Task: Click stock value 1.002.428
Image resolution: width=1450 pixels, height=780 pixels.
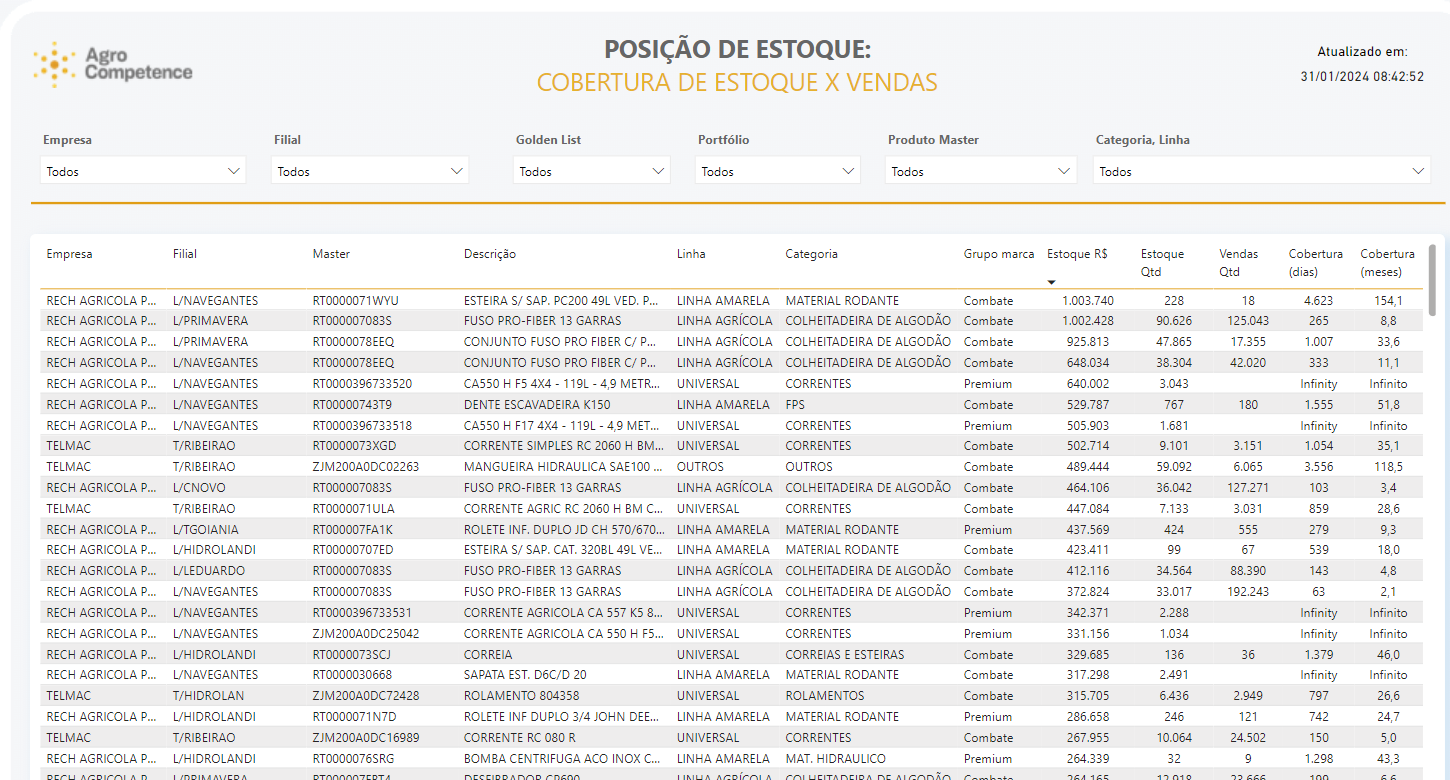Action: pos(1088,321)
